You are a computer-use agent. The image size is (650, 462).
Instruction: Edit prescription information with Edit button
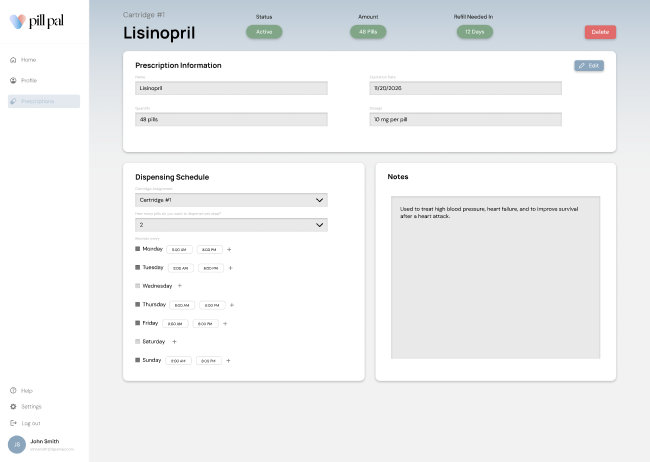click(x=589, y=66)
